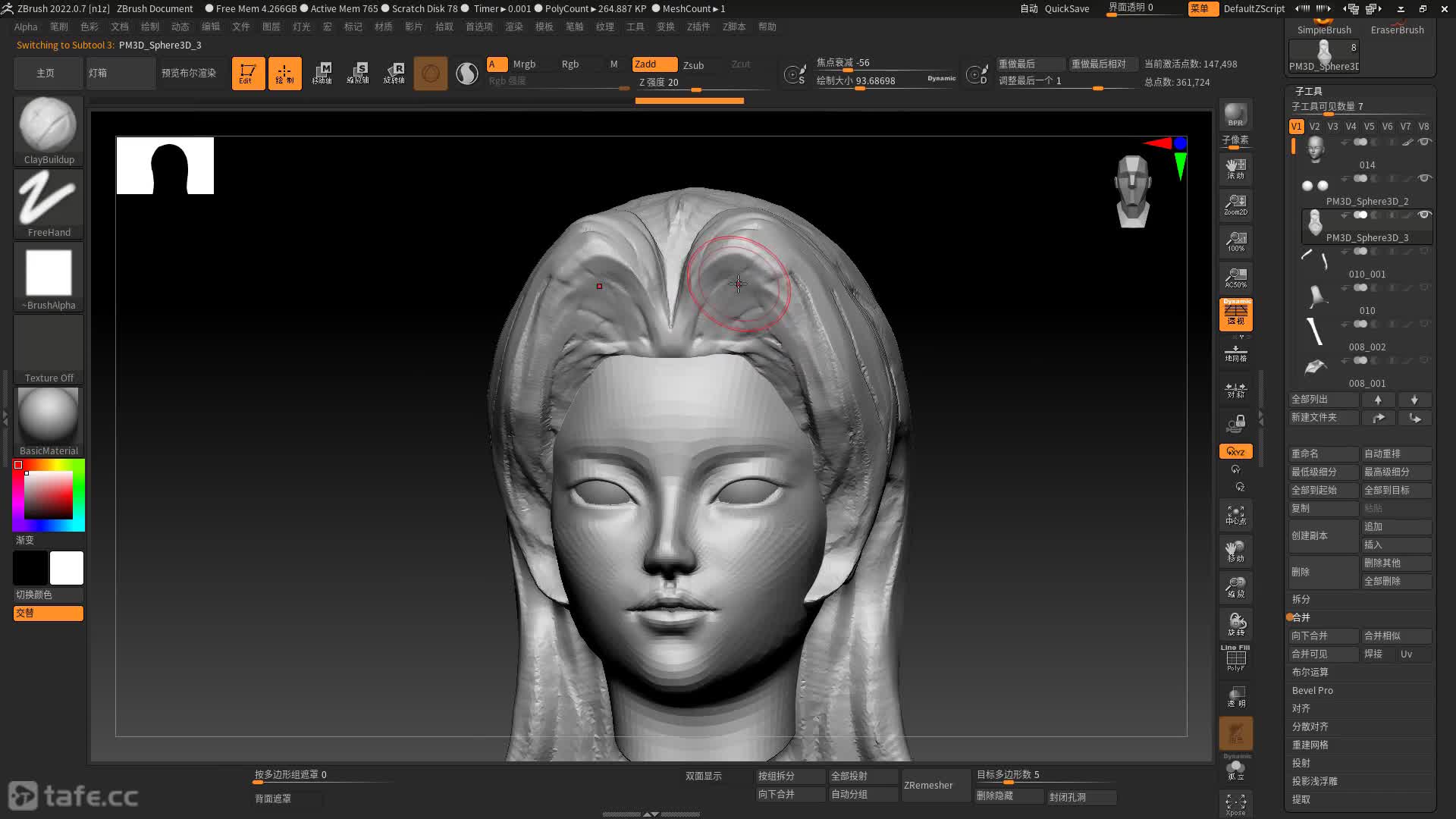Click the ZRemesher button
The width and height of the screenshot is (1456, 819).
point(928,785)
